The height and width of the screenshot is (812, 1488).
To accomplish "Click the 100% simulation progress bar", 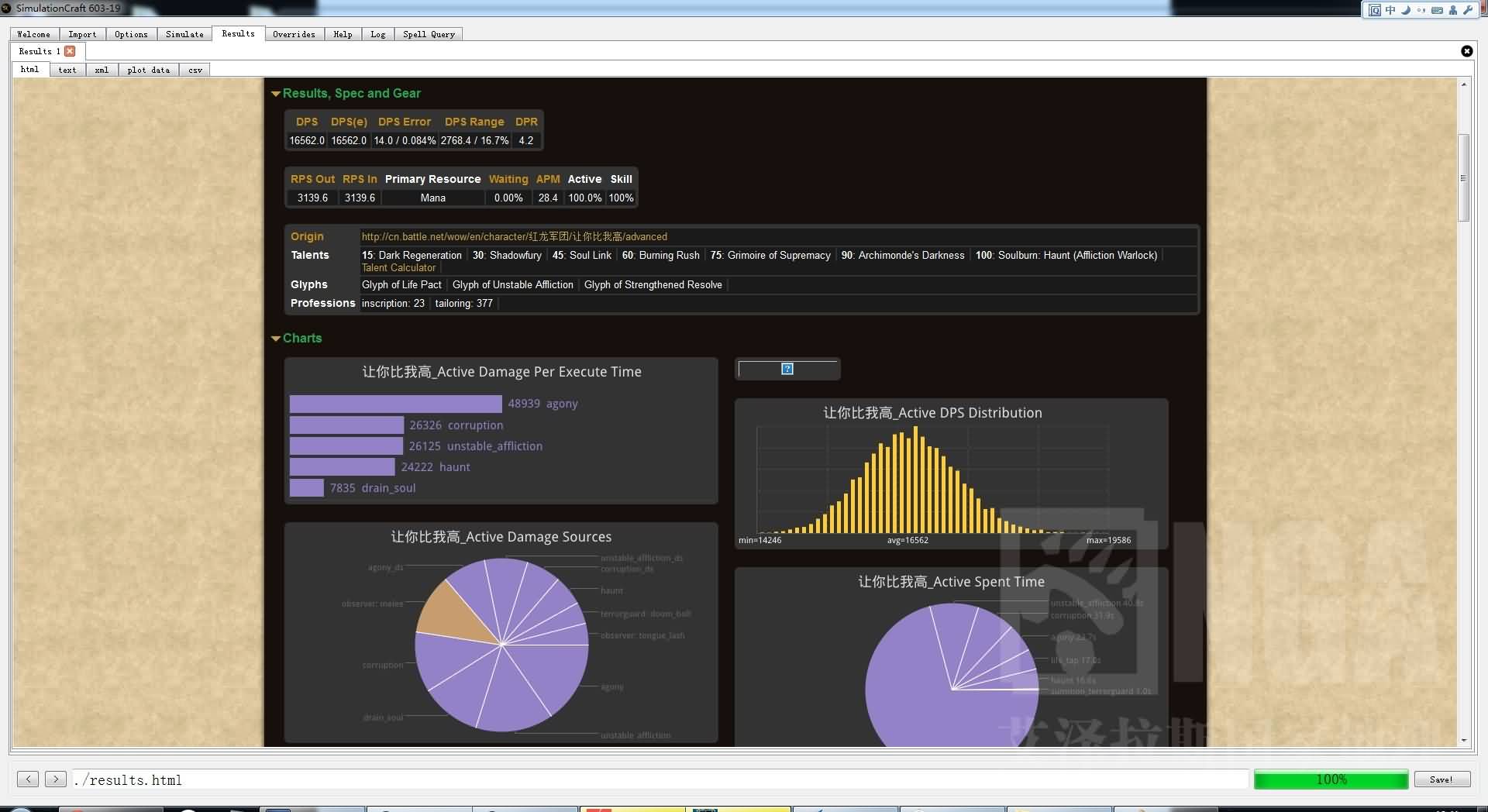I will (x=1331, y=779).
